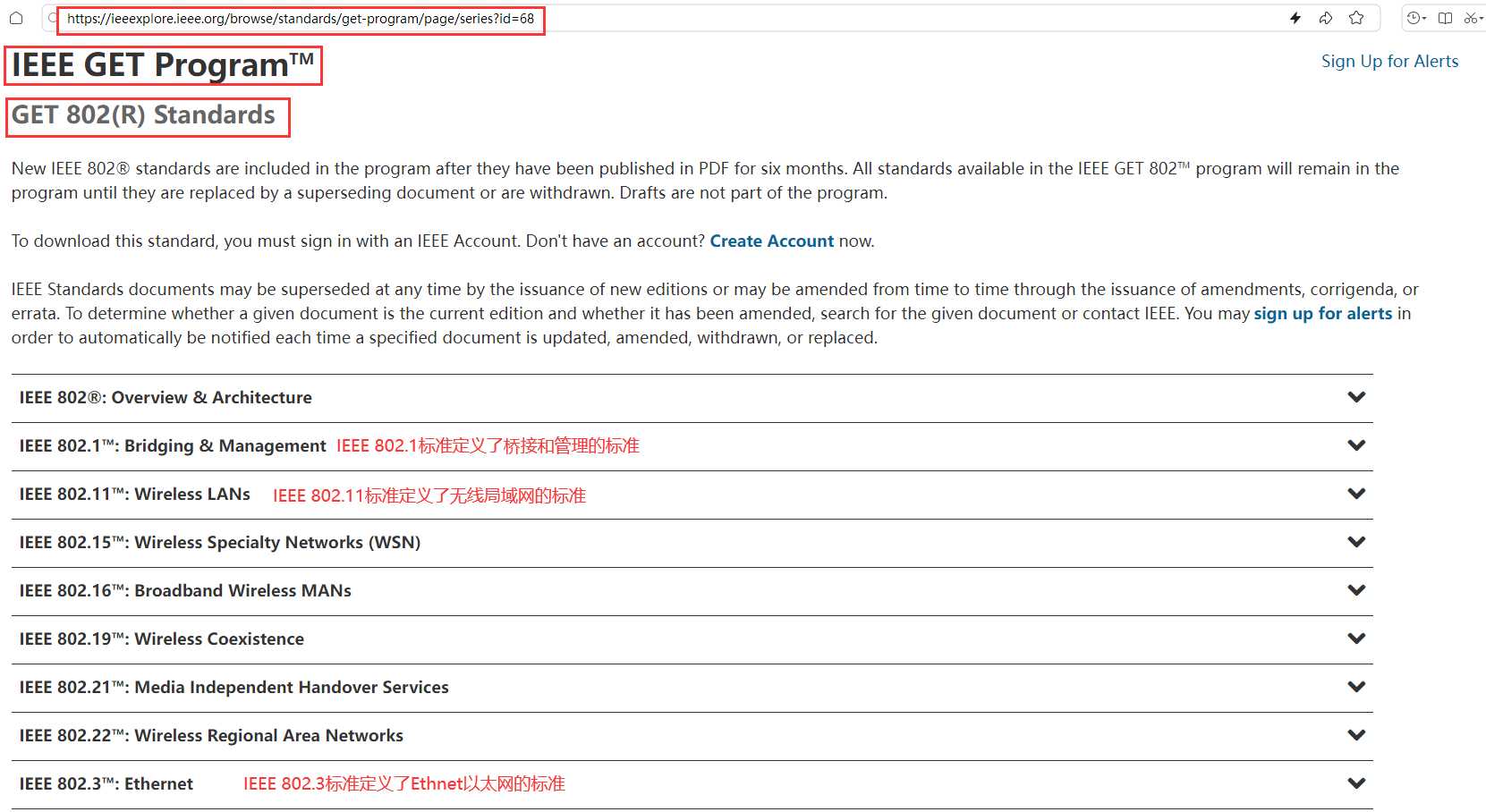Follow the 'sign up for alerts' inline link

pos(1322,313)
